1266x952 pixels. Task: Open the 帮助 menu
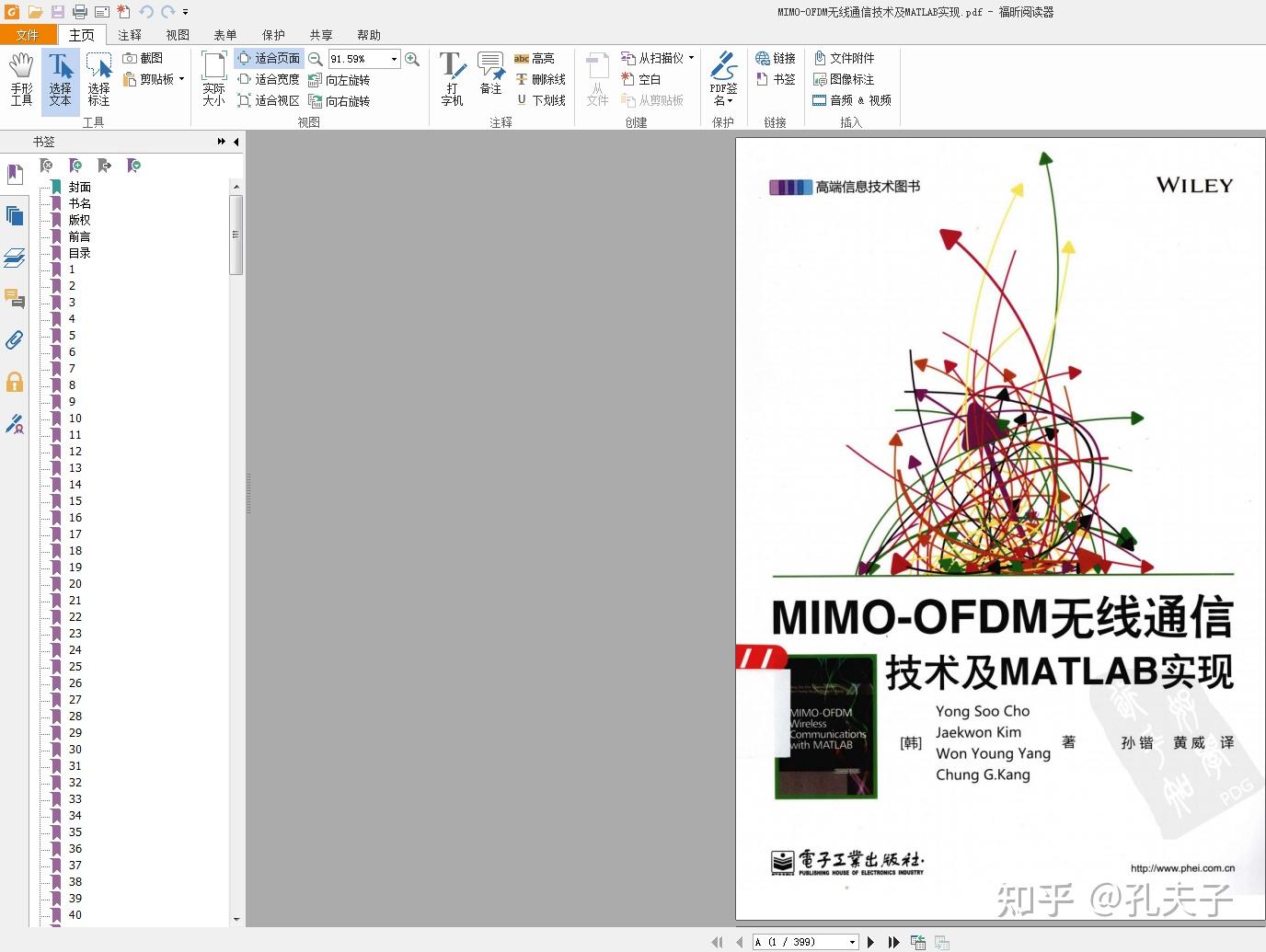368,35
